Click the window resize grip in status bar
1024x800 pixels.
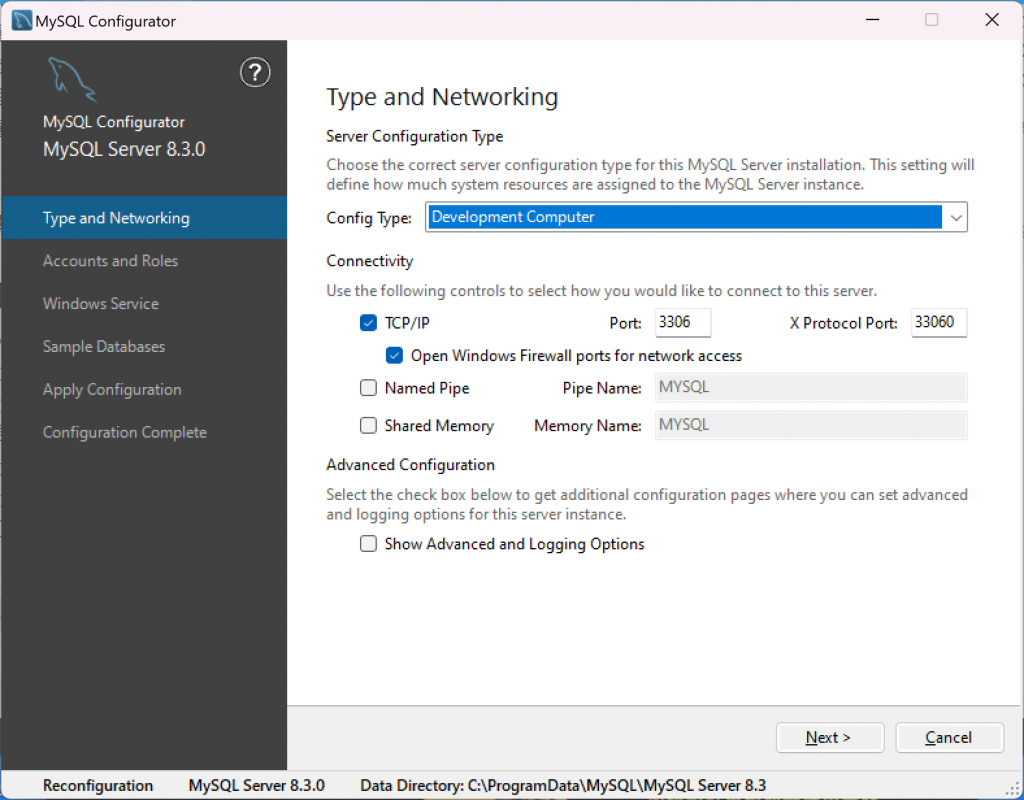click(1013, 789)
